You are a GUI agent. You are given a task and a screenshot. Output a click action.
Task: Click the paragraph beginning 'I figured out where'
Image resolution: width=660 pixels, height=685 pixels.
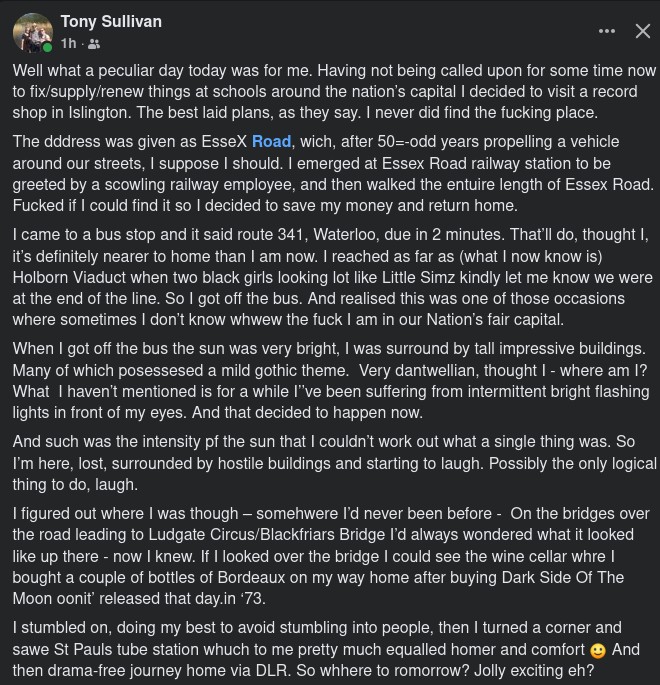[331, 556]
